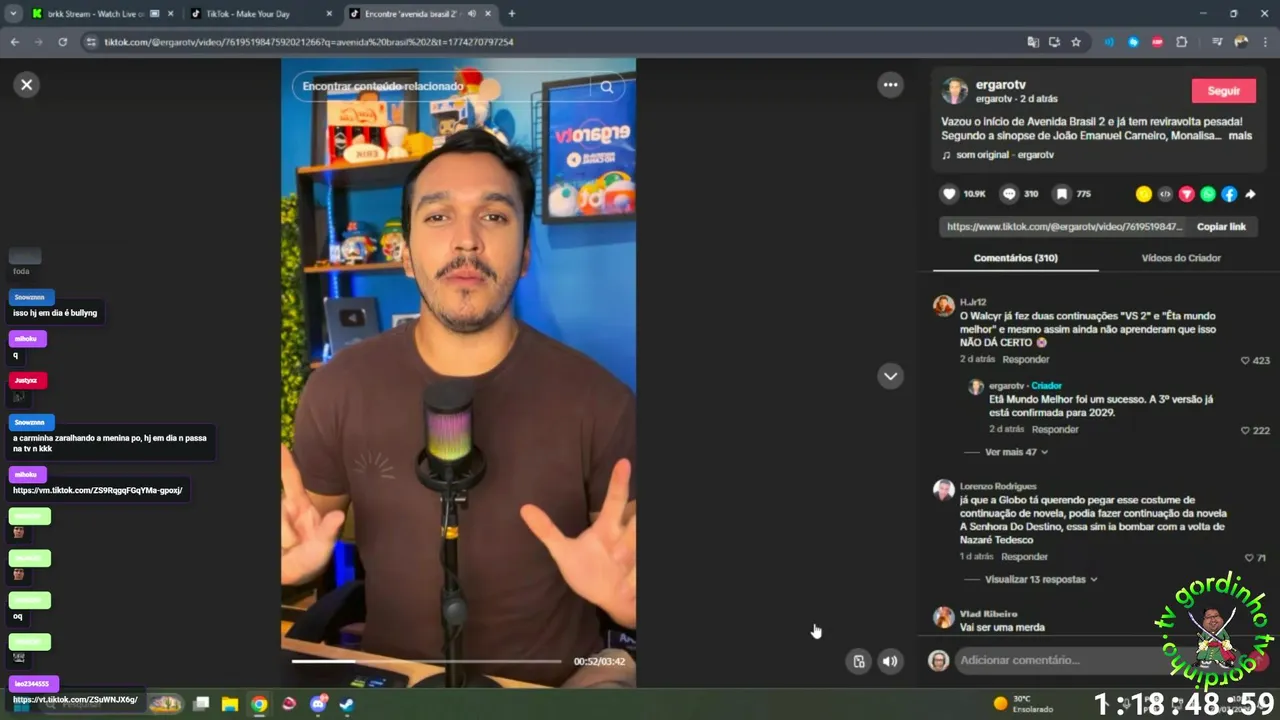Click the 'Adicionar comentário...' field
This screenshot has height=720, width=1280.
[x=1055, y=660]
